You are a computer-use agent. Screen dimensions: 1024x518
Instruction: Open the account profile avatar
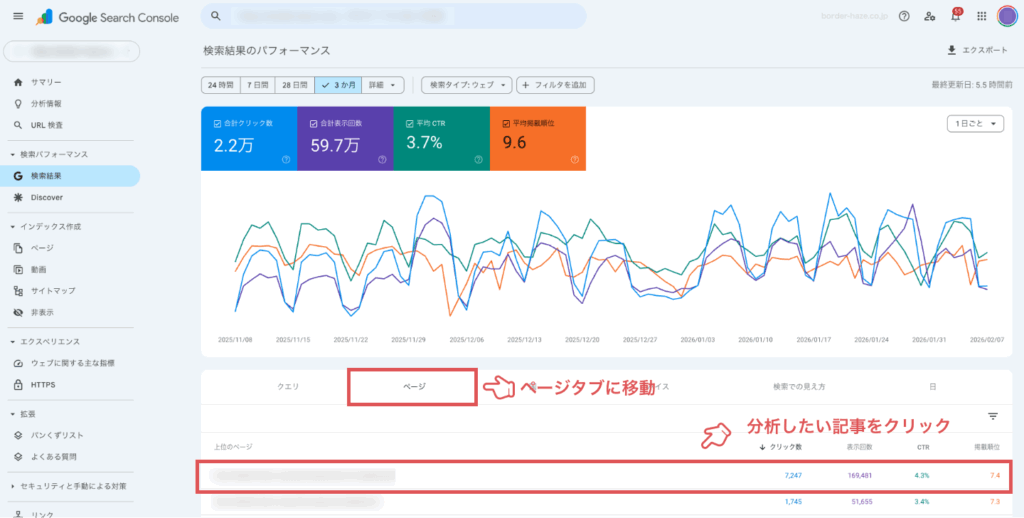click(1007, 16)
